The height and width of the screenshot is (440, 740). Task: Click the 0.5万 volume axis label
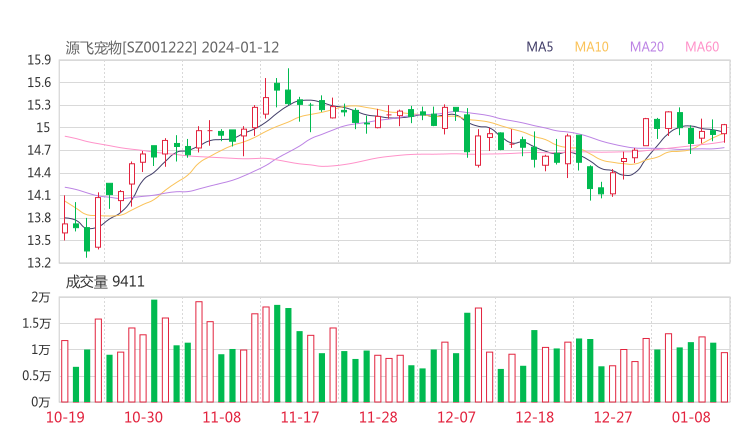pos(36,376)
